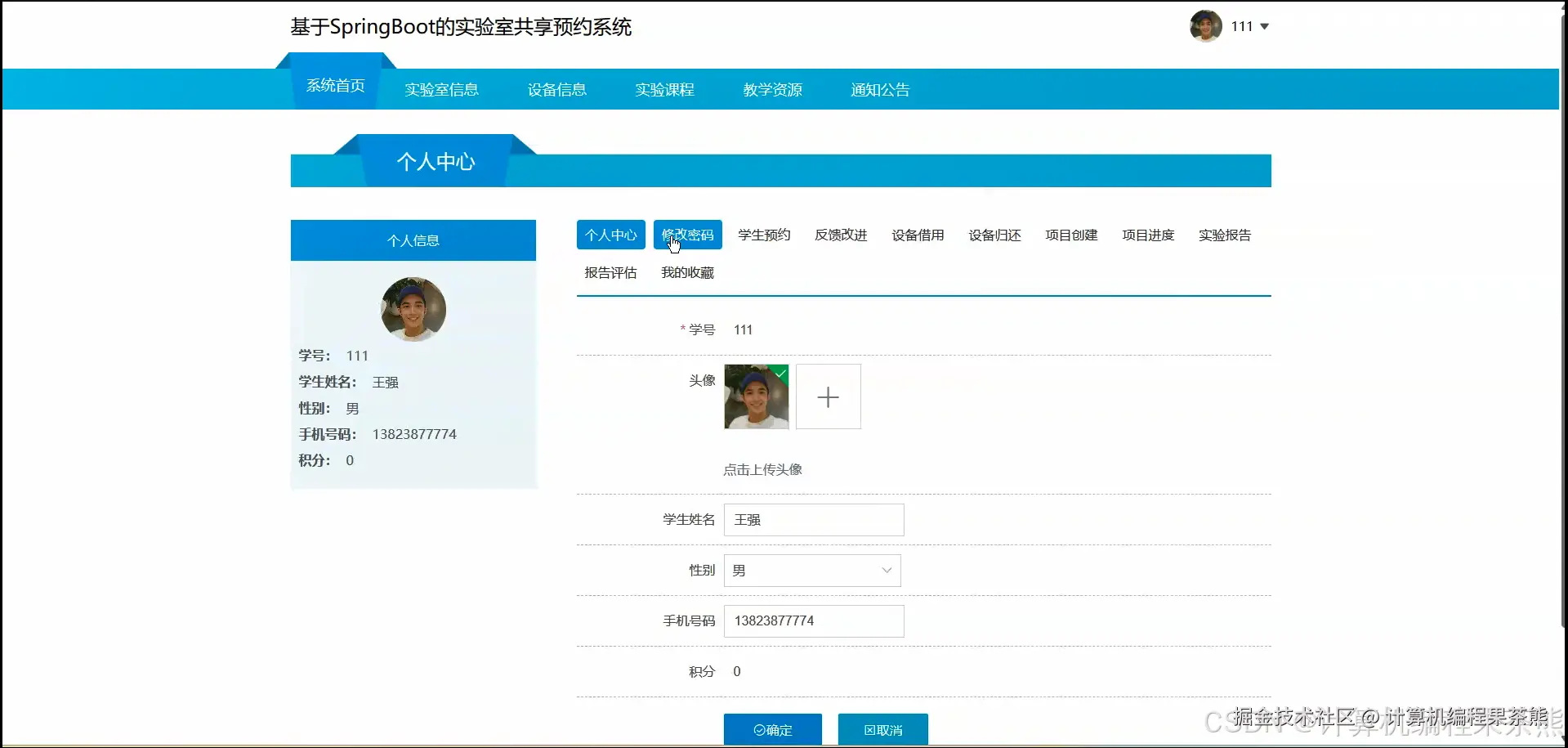The image size is (1568, 748).
Task: Click the checkmark badge on the selected avatar
Action: [781, 374]
